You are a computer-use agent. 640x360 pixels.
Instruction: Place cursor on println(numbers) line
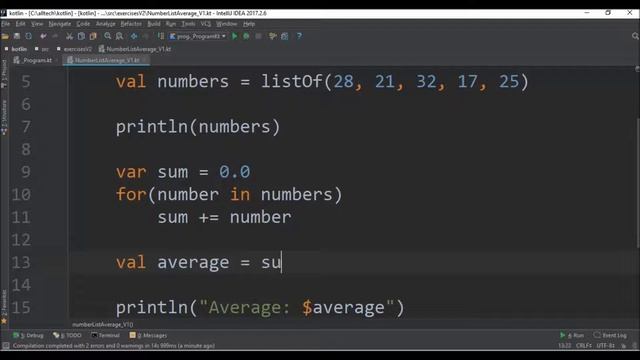pos(198,127)
